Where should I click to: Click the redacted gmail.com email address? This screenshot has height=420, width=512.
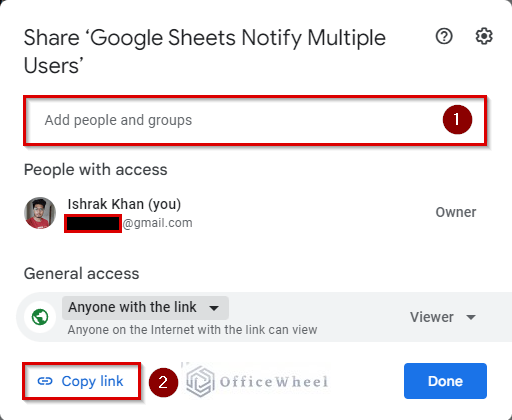pyautogui.click(x=129, y=223)
